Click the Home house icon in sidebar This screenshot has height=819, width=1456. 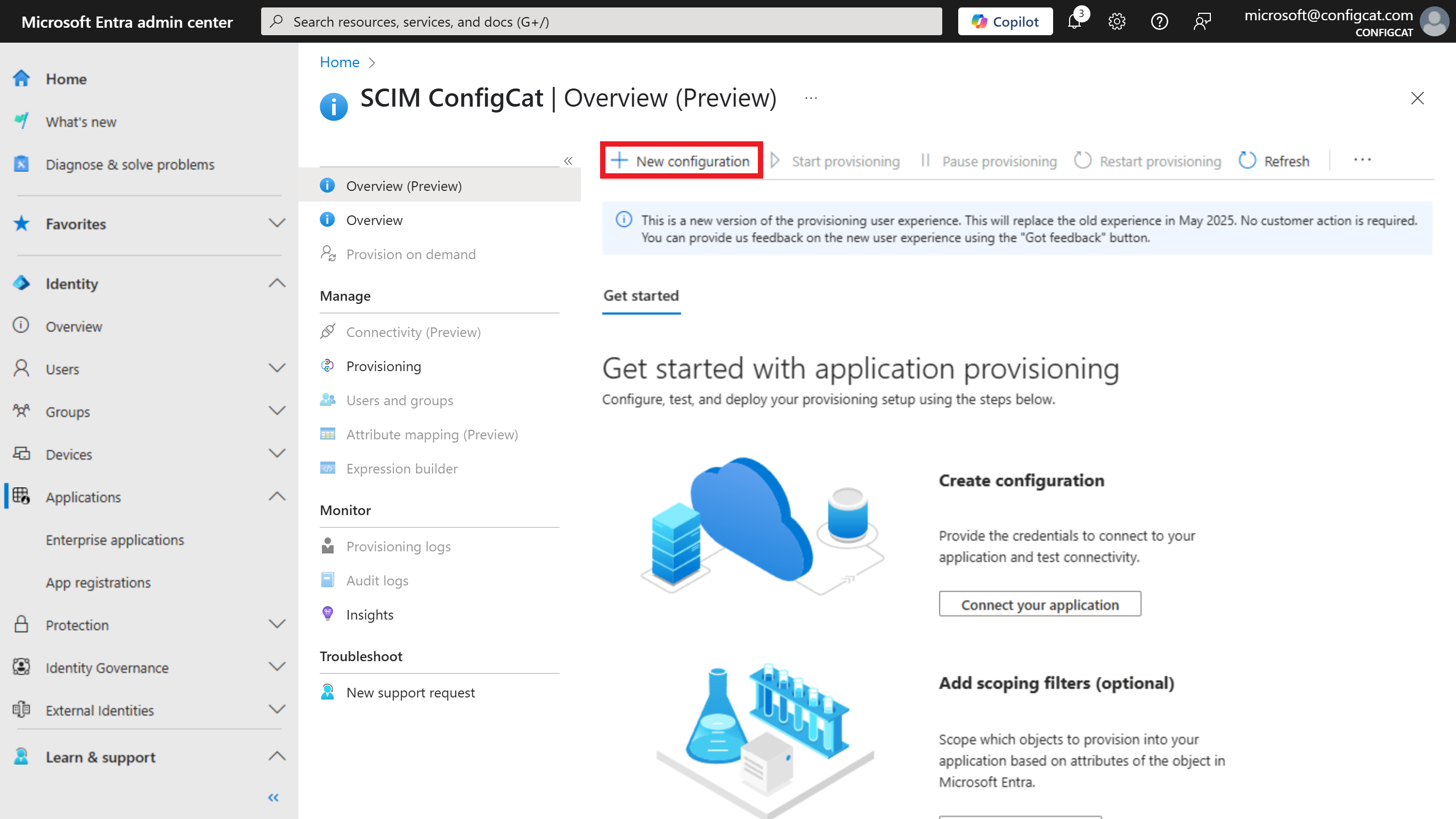[21, 78]
